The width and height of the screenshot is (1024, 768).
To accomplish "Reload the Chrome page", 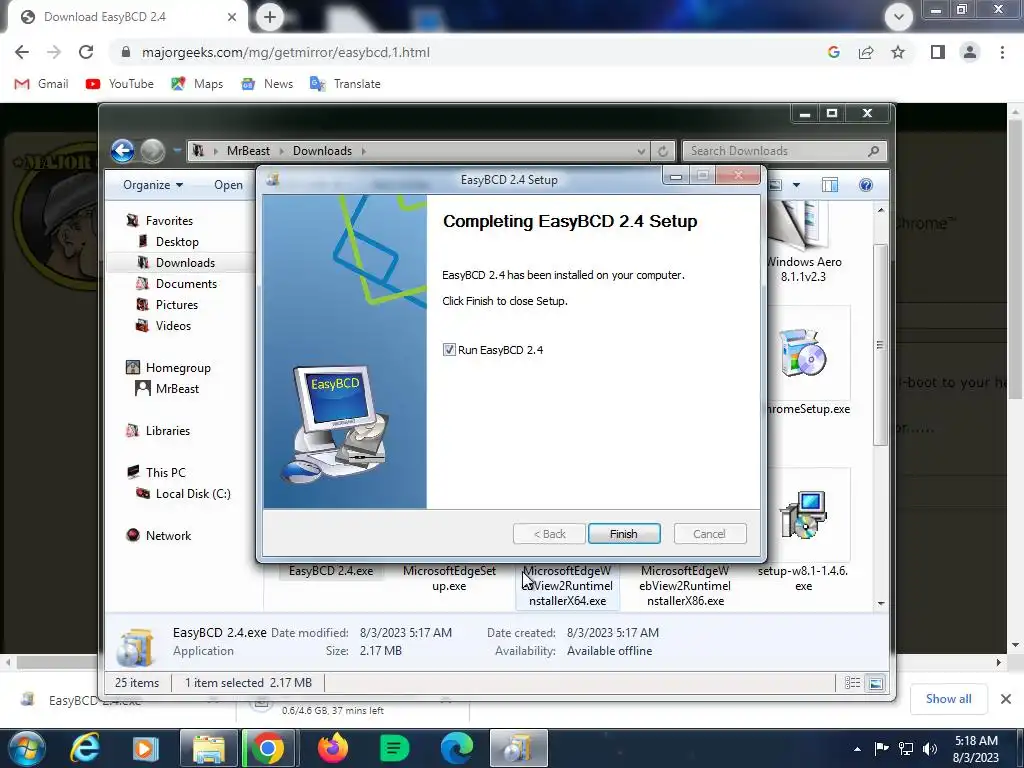I will click(x=86, y=52).
